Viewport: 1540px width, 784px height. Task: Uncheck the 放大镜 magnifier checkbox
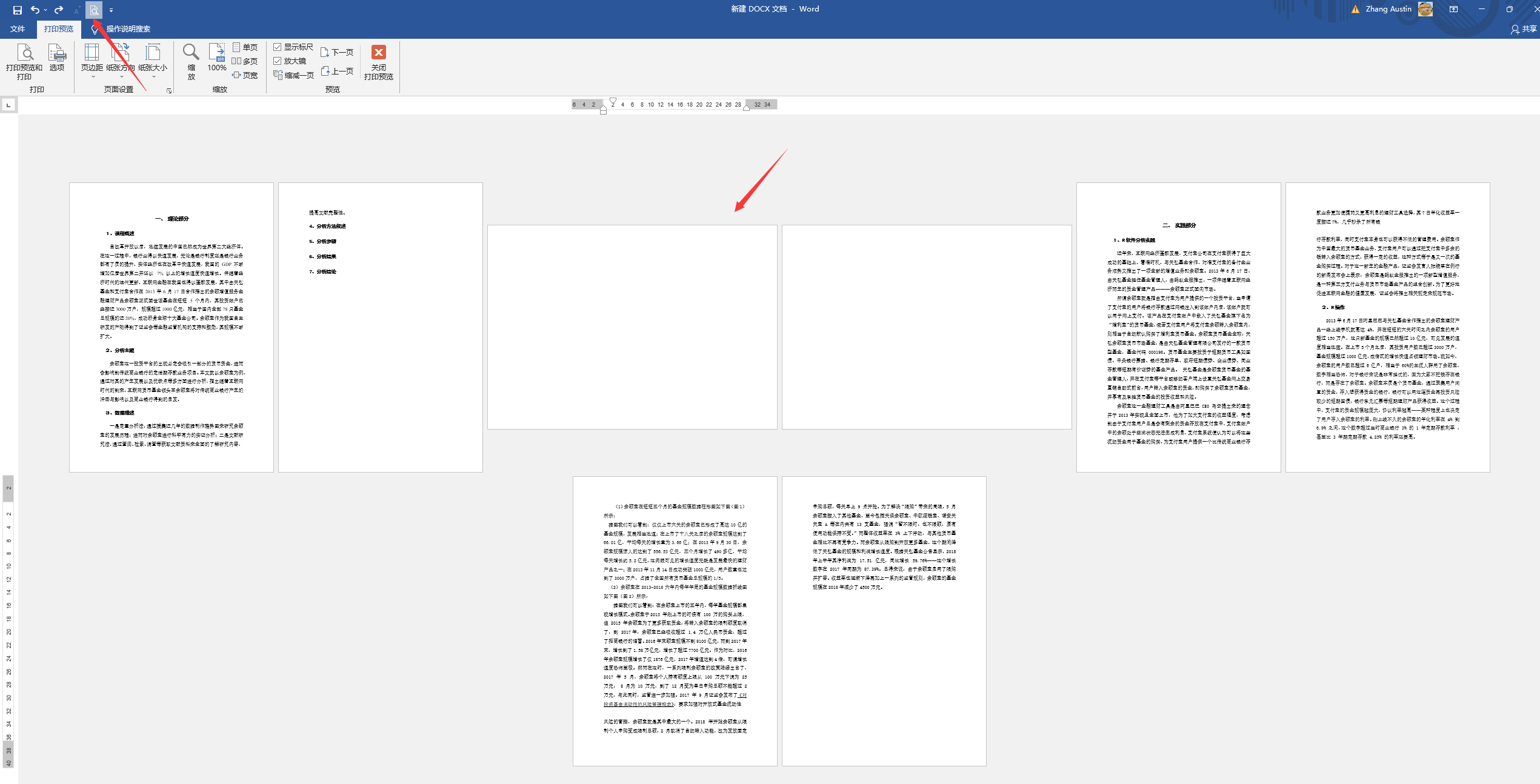[278, 61]
